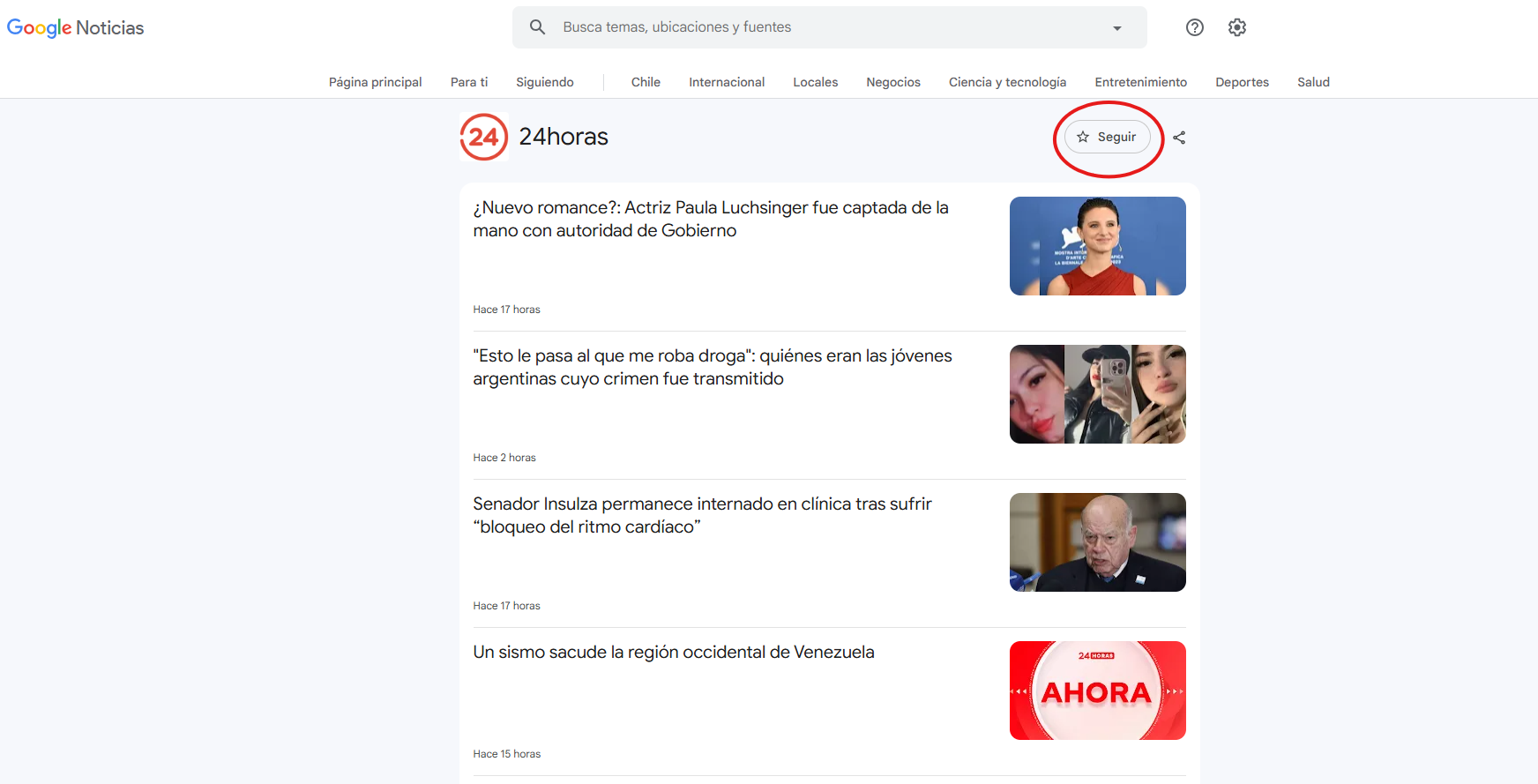1538x784 pixels.
Task: Click the search magnifier icon
Action: pyautogui.click(x=537, y=27)
